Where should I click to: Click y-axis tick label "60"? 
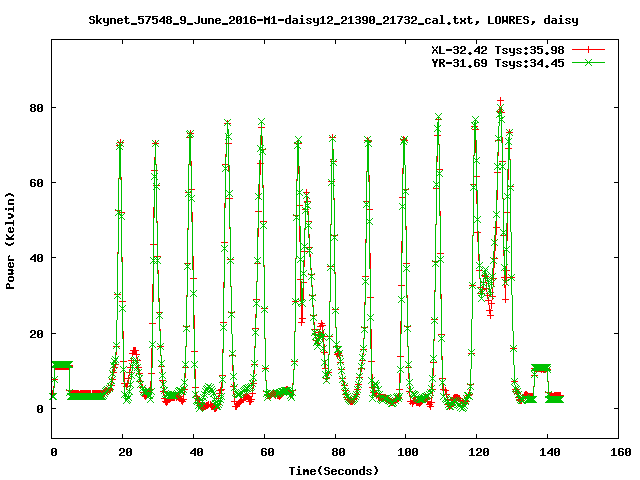pyautogui.click(x=36, y=183)
